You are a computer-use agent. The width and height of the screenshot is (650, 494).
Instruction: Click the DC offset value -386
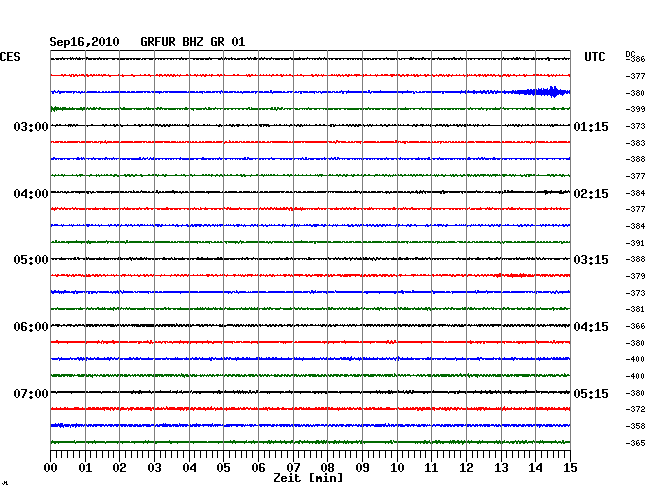(x=635, y=59)
